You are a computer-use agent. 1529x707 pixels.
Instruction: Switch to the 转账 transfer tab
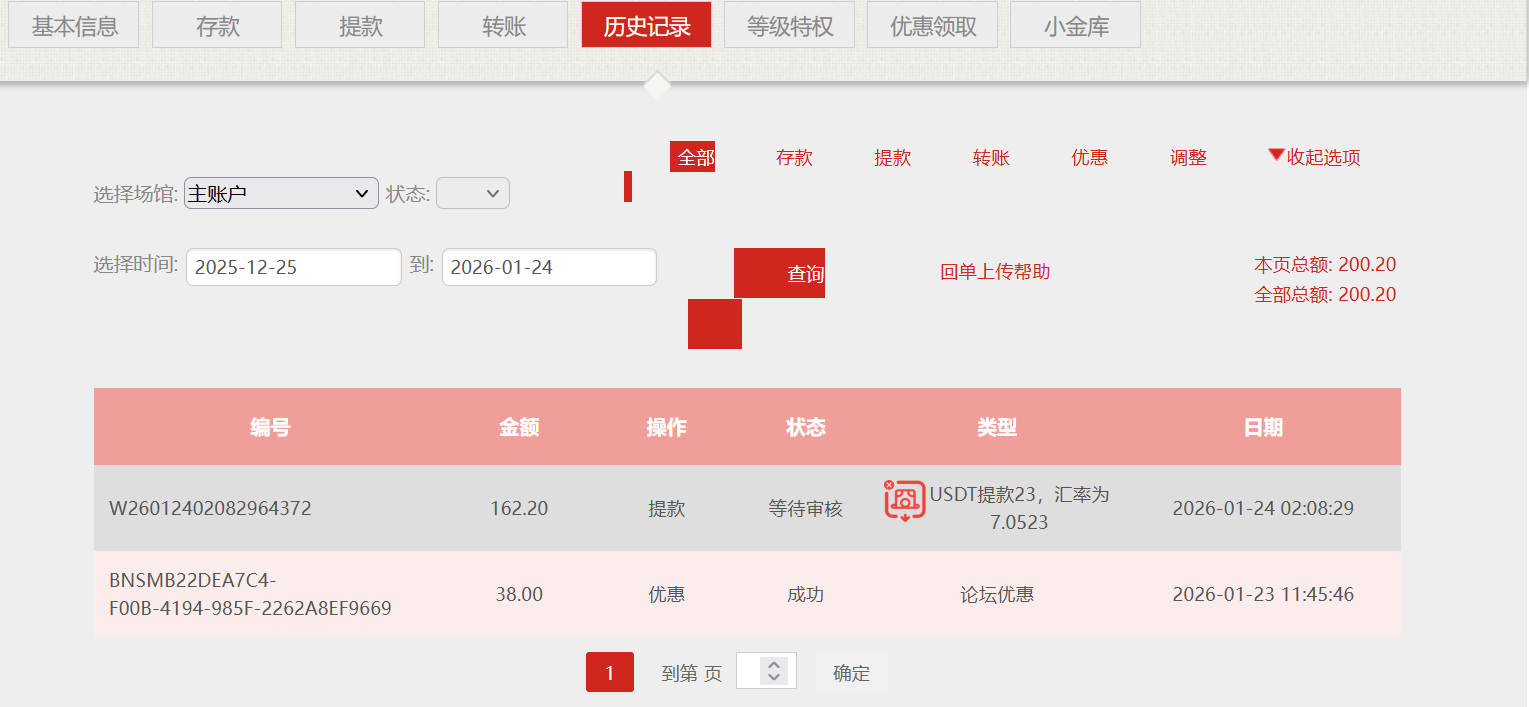pos(502,24)
